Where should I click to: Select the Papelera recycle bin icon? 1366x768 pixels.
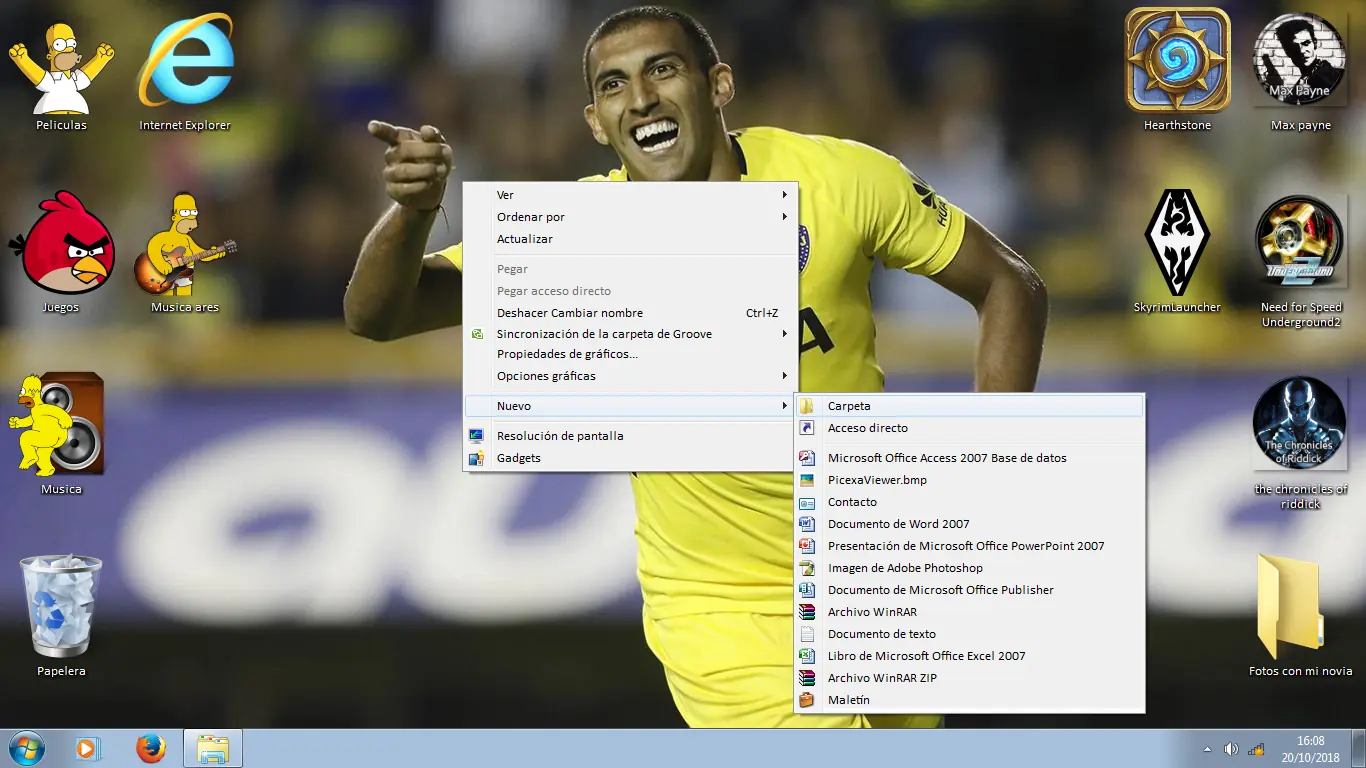61,617
